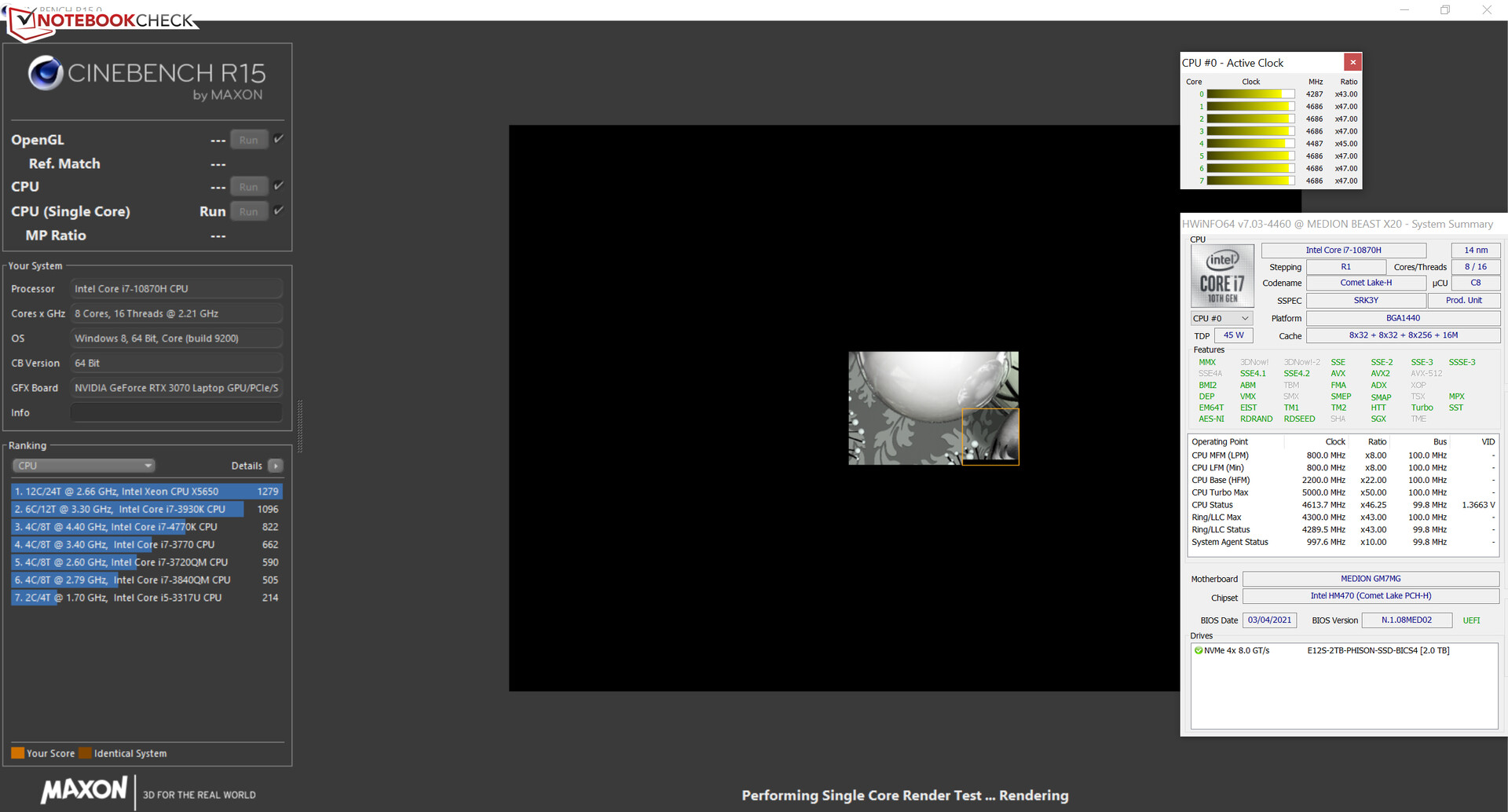This screenshot has width=1508, height=812.
Task: Click the BIOS version N.1.08MED02 field
Action: point(1407,620)
